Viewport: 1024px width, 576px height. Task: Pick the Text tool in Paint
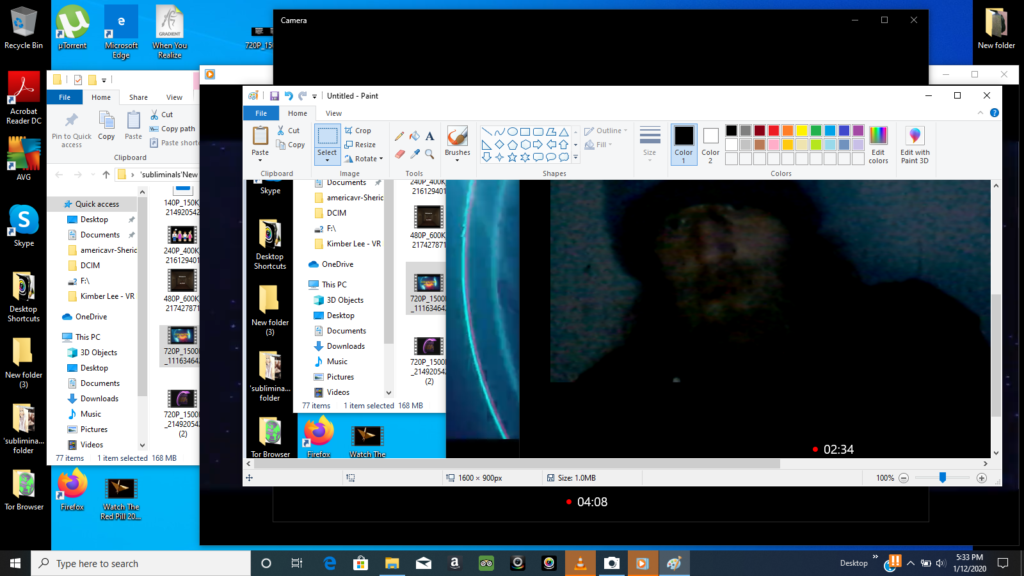click(x=430, y=136)
